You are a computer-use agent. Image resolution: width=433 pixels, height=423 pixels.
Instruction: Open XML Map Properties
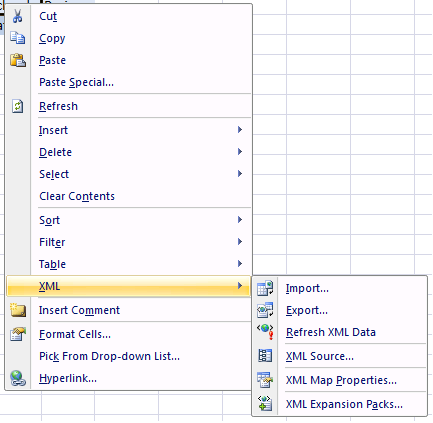tap(340, 380)
